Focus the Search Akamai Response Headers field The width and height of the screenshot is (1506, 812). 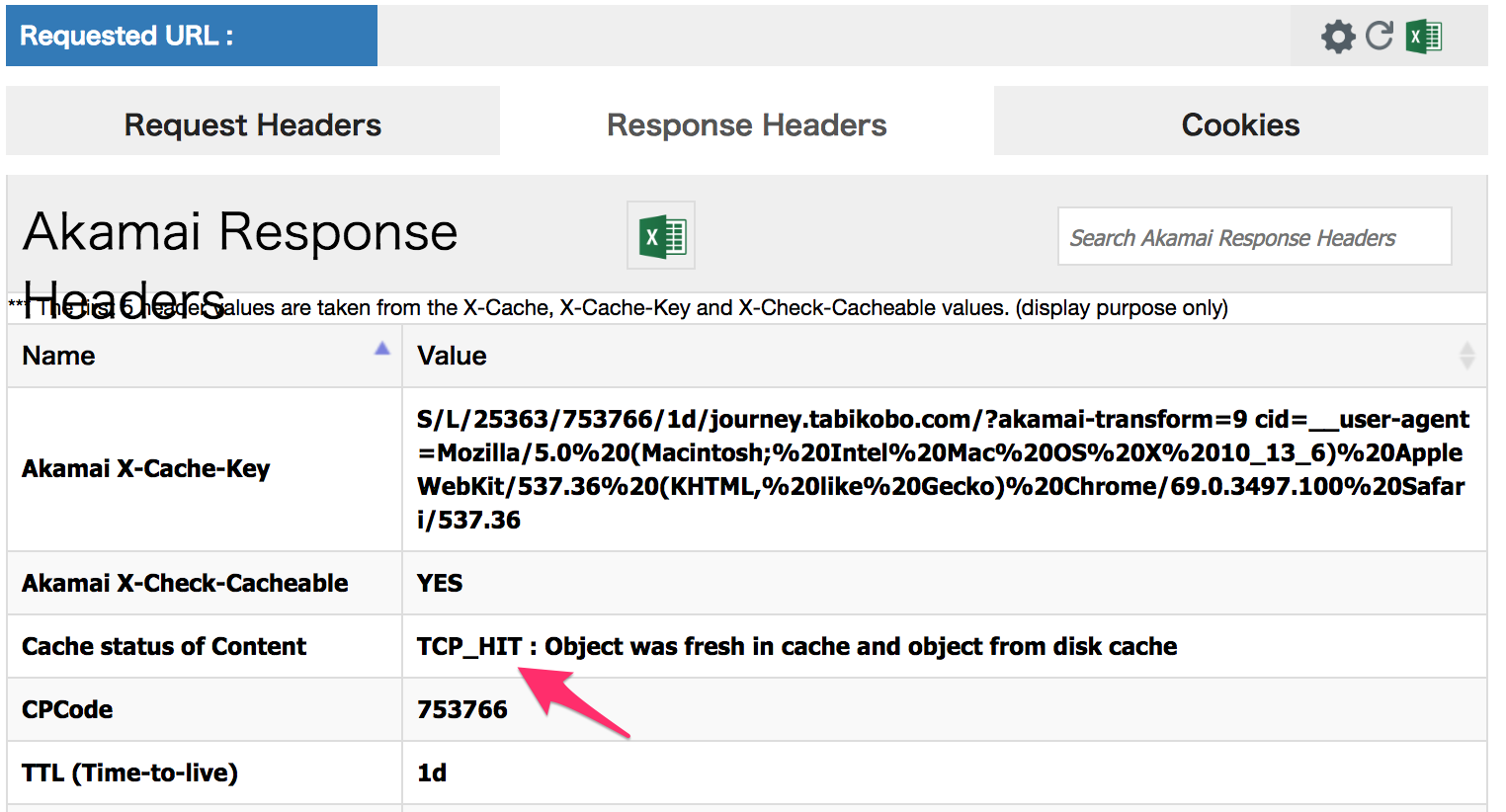(1254, 236)
